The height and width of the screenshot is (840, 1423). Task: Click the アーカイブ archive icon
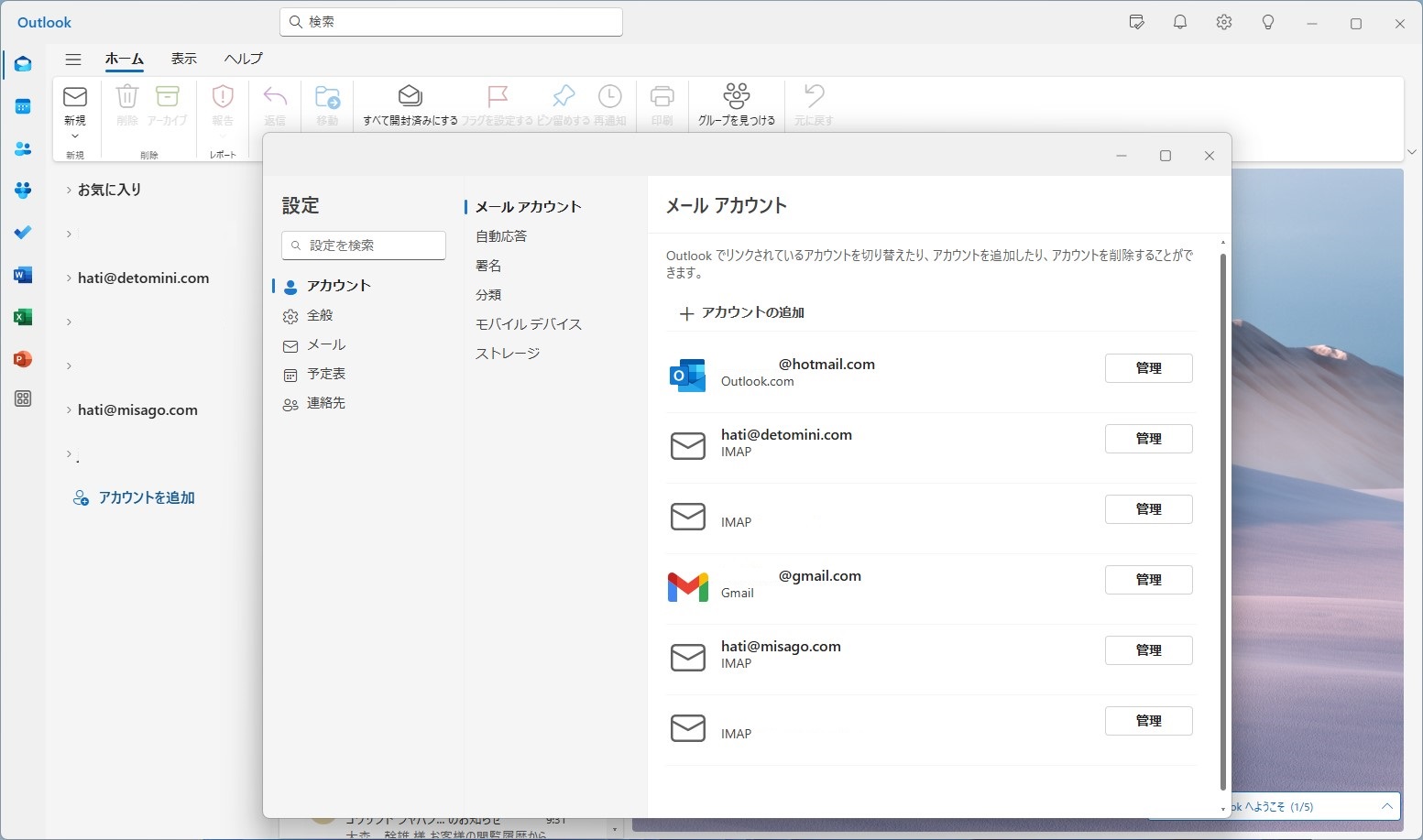[x=168, y=96]
